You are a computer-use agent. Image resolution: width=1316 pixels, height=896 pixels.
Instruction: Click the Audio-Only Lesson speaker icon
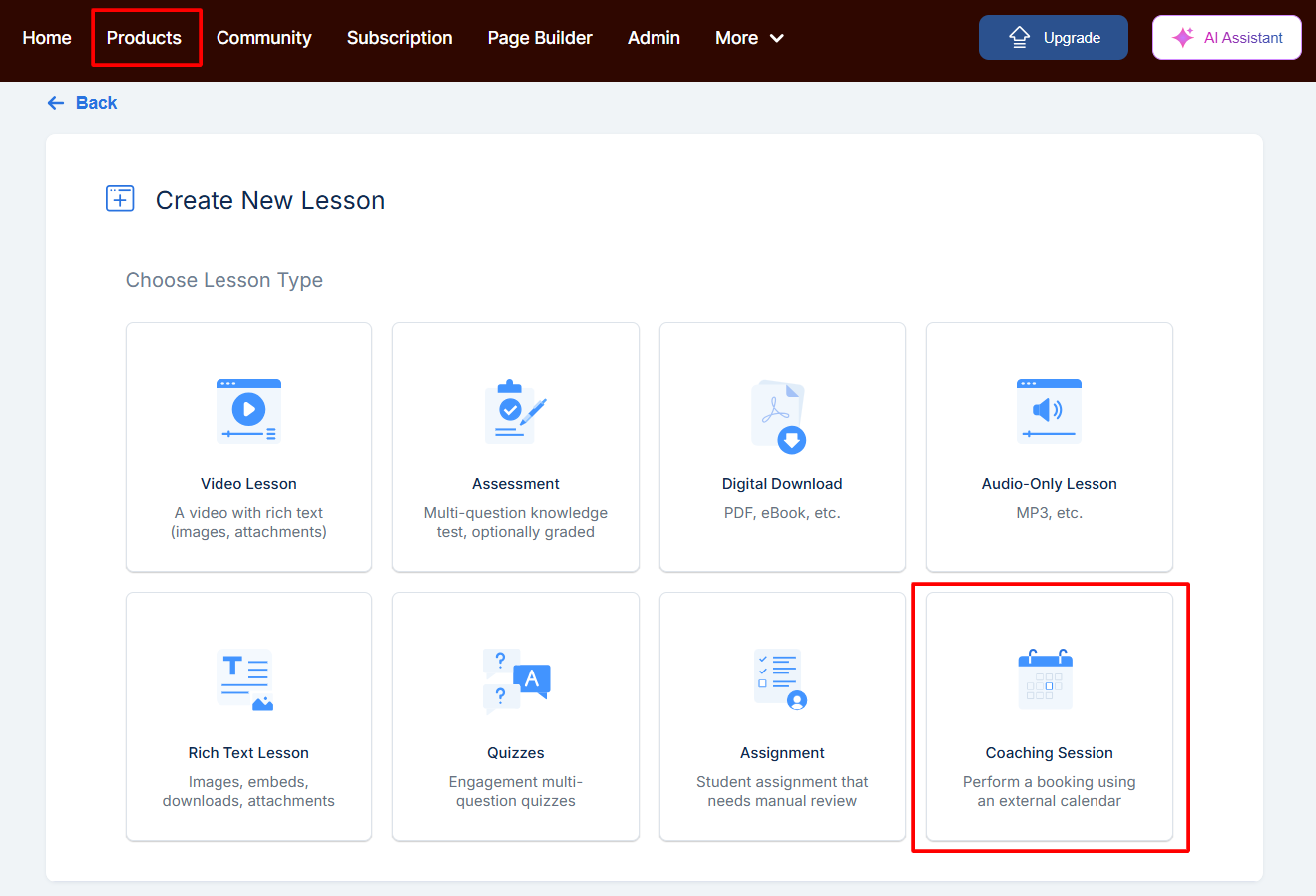click(x=1049, y=411)
